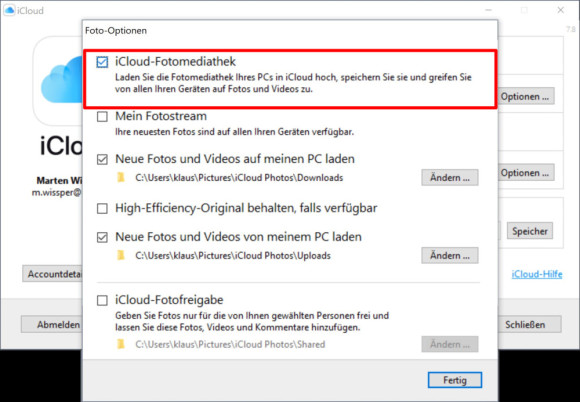Open the iCloud-Hilfe link

537,274
